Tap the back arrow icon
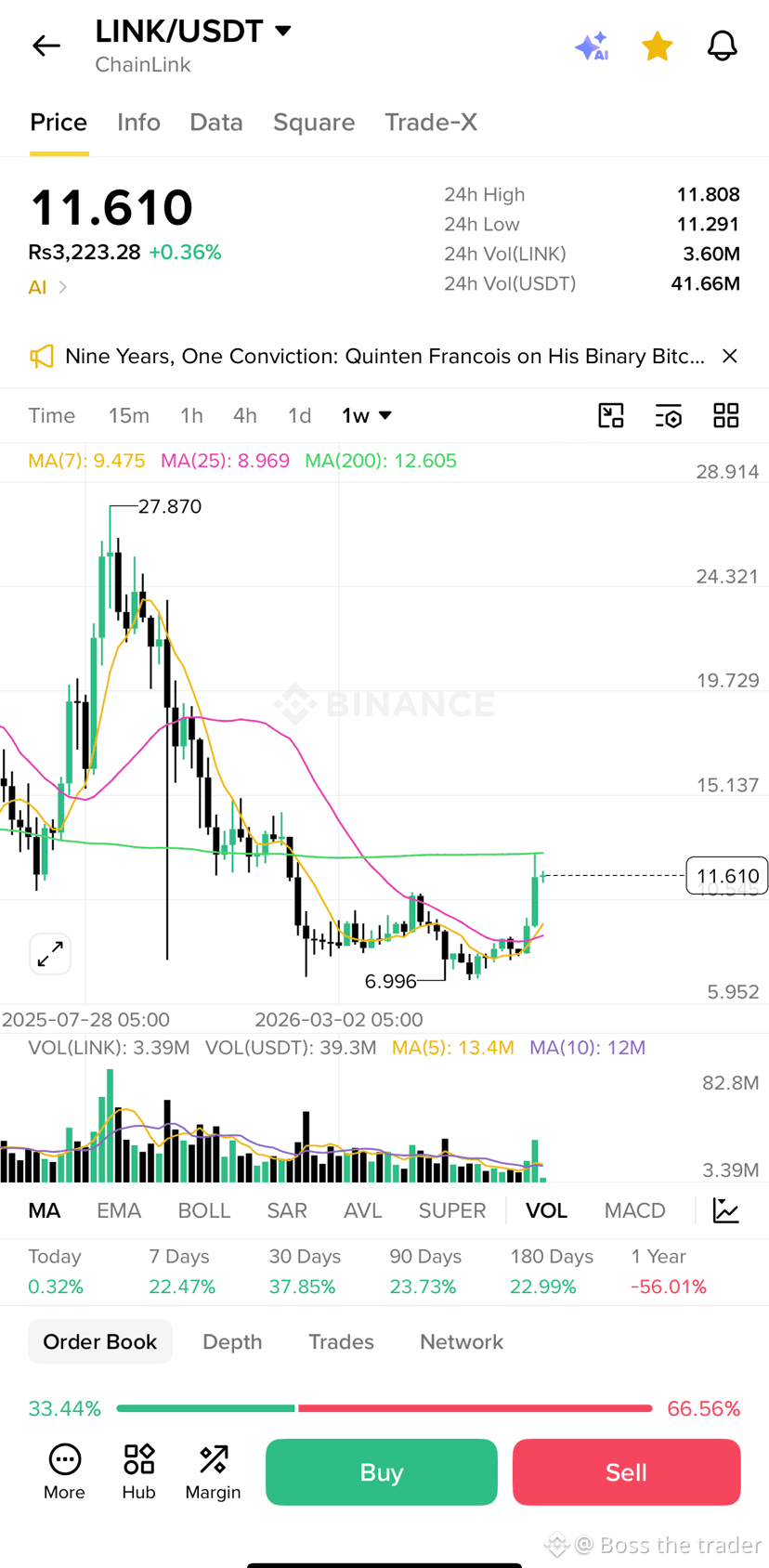This screenshot has height=1568, width=769. (46, 46)
